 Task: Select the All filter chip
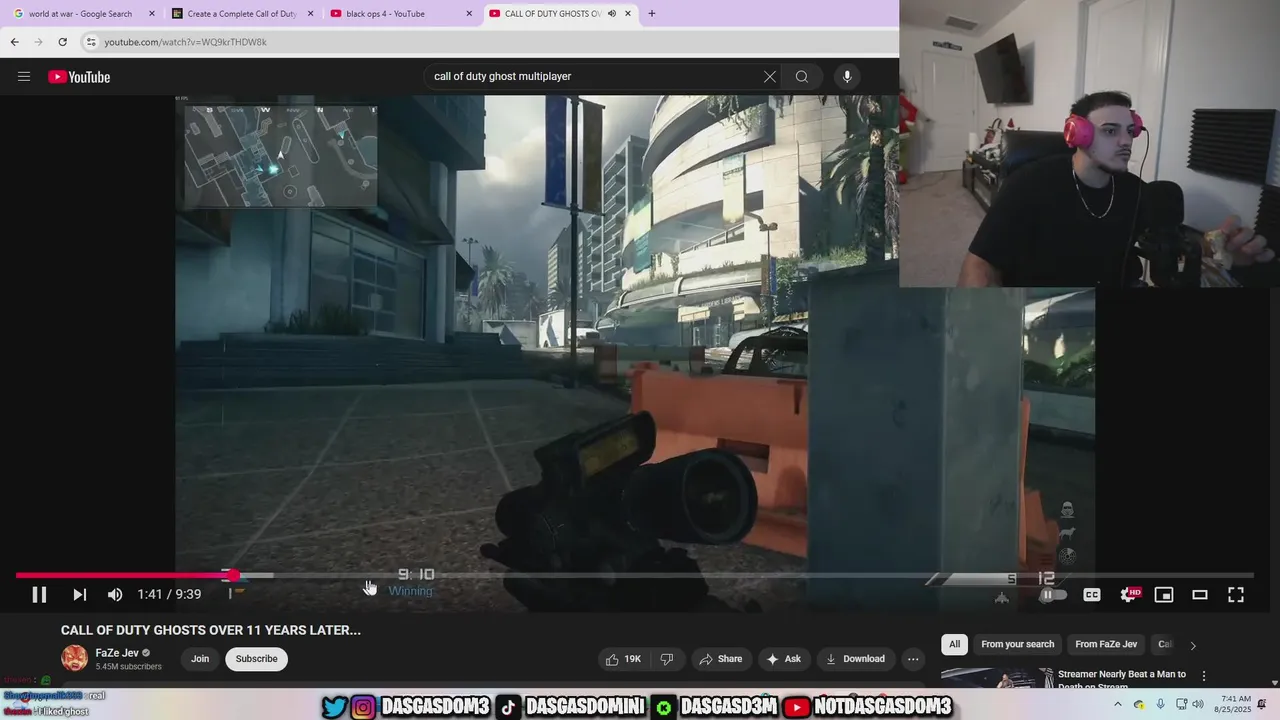click(954, 644)
